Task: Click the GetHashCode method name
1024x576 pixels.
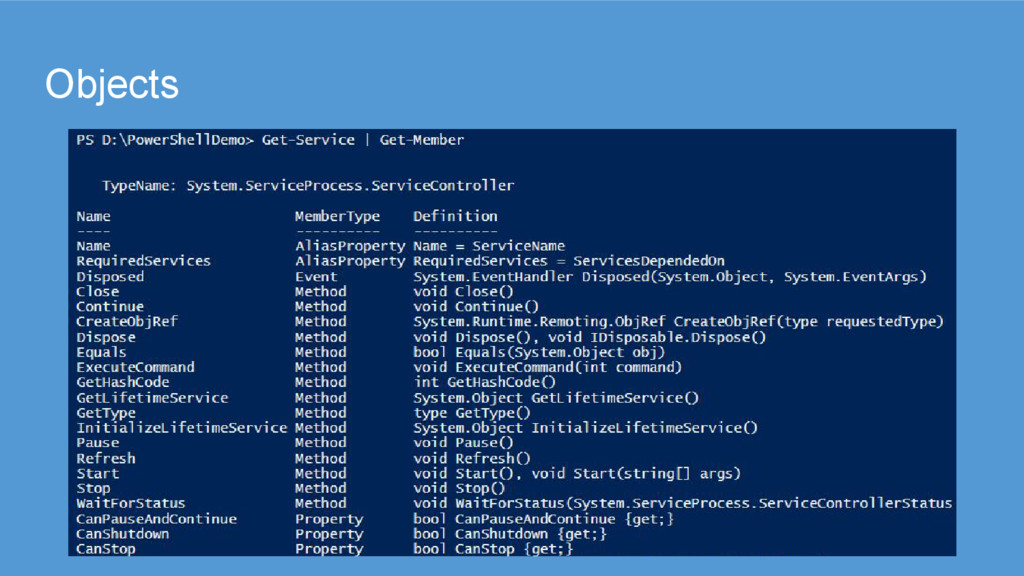Action: 123,382
